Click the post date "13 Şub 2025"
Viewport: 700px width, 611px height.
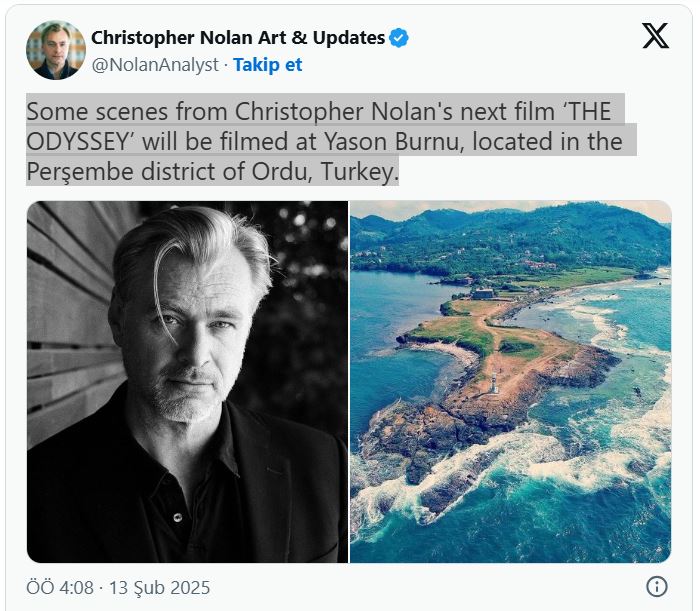(159, 586)
